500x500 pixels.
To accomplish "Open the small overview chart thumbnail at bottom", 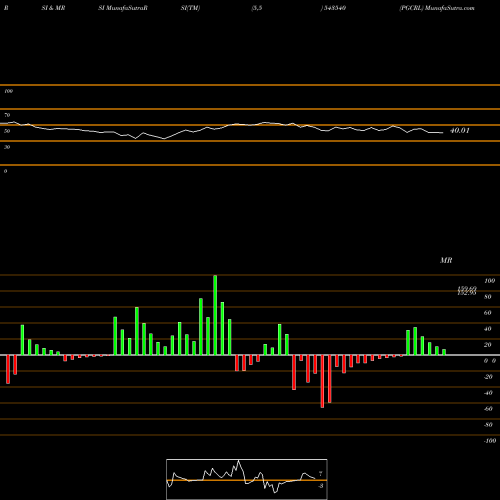I will tap(247, 479).
